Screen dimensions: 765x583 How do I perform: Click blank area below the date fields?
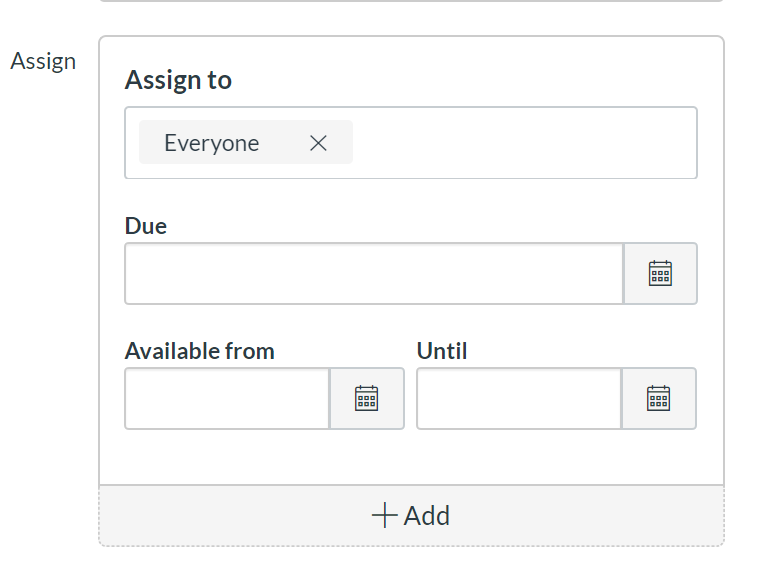[410, 457]
